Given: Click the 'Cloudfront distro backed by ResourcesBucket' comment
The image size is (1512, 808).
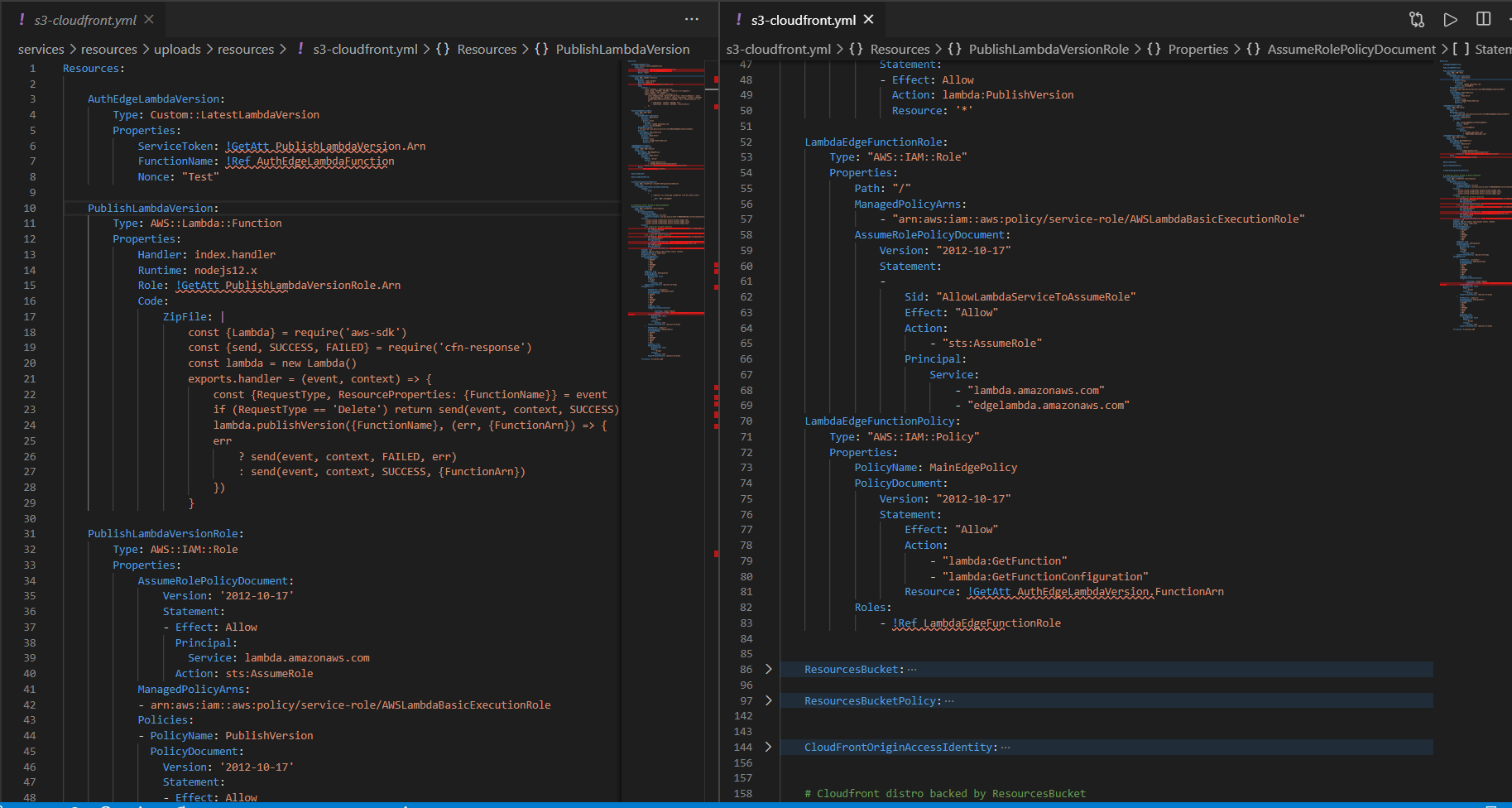Looking at the screenshot, I should (x=945, y=794).
